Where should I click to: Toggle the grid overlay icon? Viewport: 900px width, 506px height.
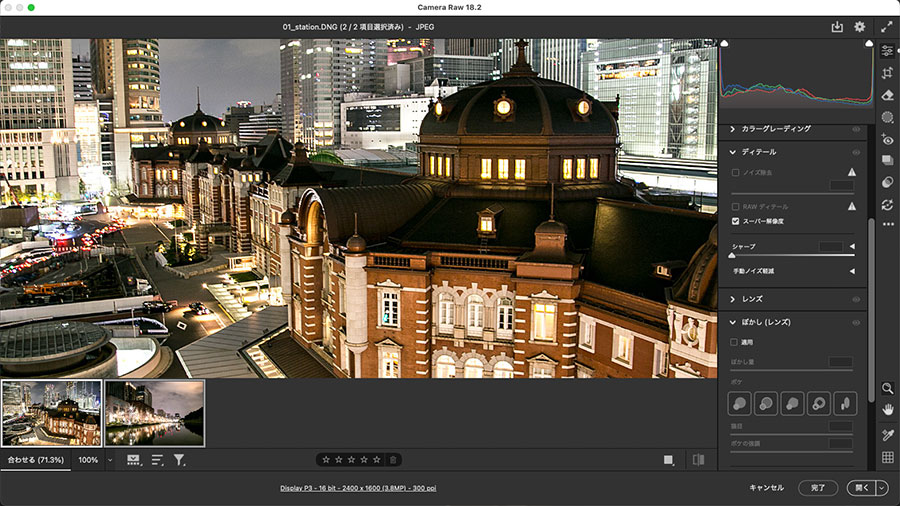[887, 457]
